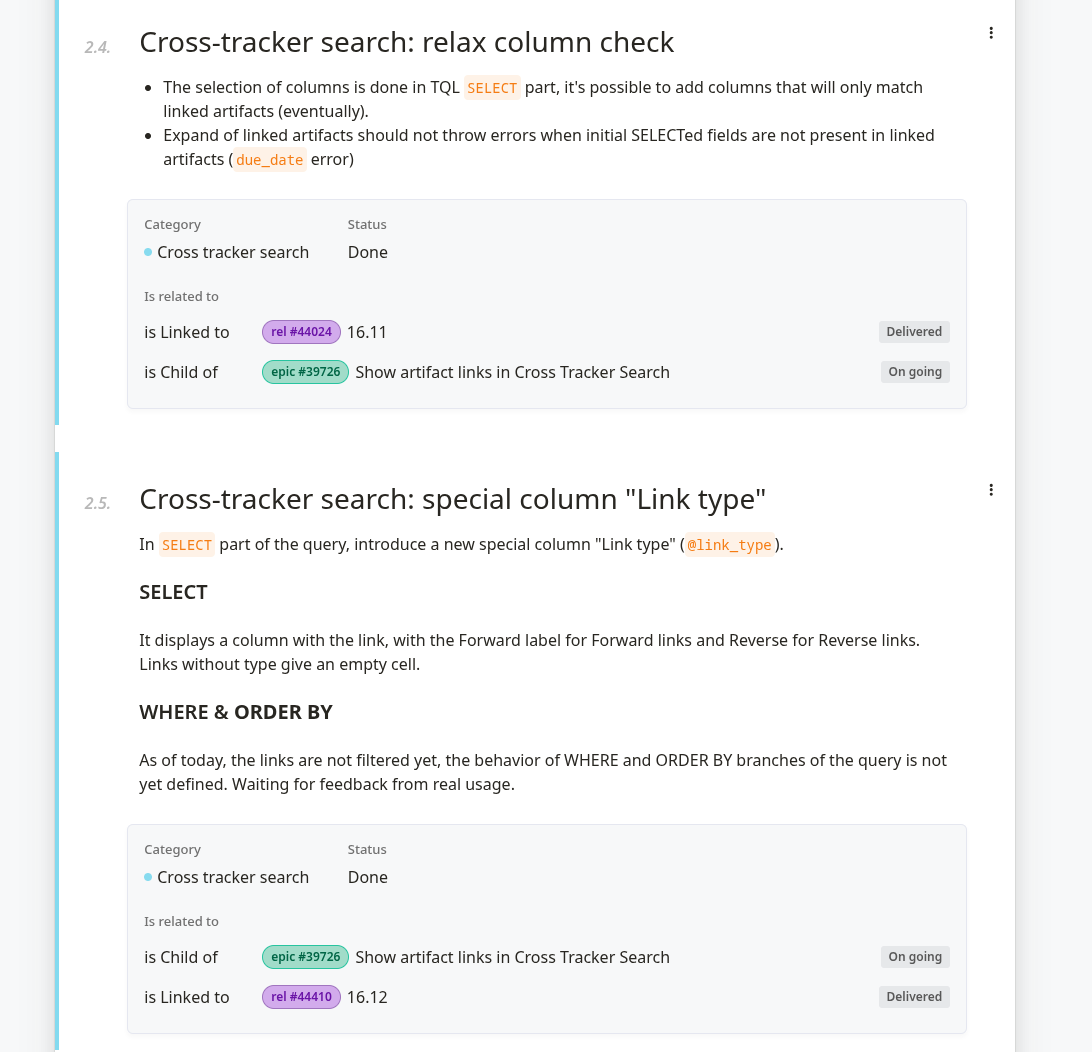This screenshot has height=1052, width=1092.
Task: Click the due_date code snippet
Action: point(270,159)
